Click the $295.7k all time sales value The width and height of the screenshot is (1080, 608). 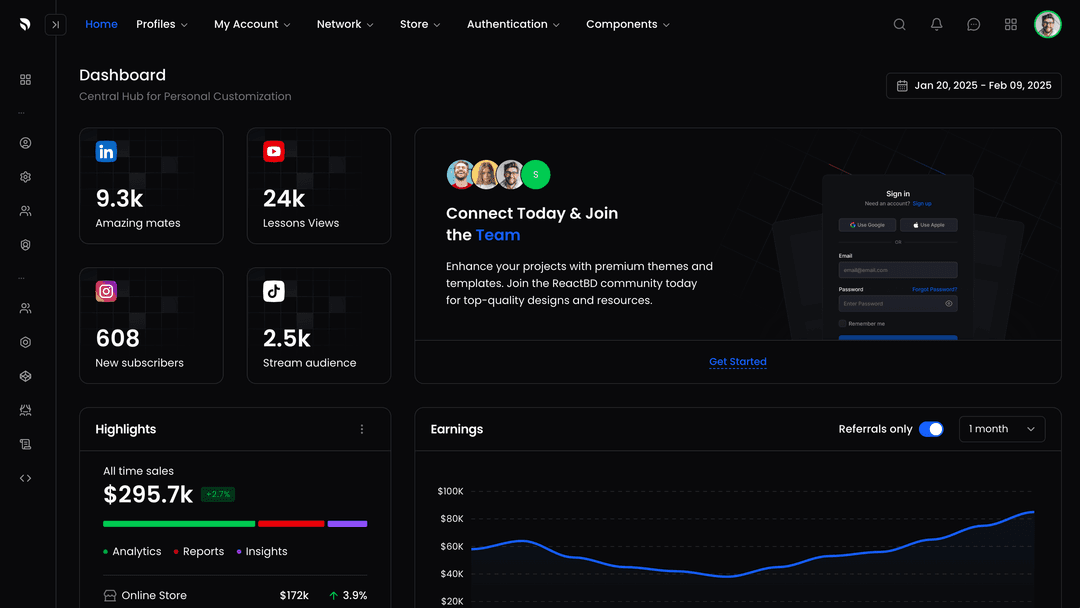[x=148, y=494]
